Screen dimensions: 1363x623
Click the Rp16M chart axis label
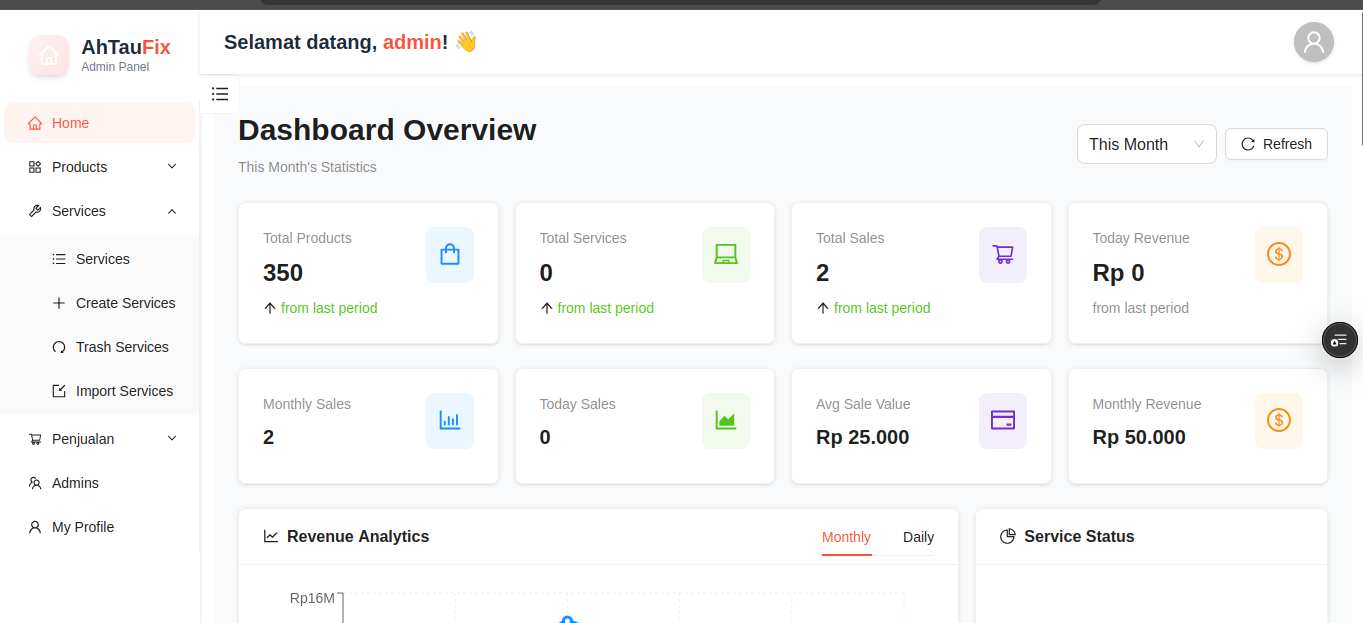coord(312,598)
